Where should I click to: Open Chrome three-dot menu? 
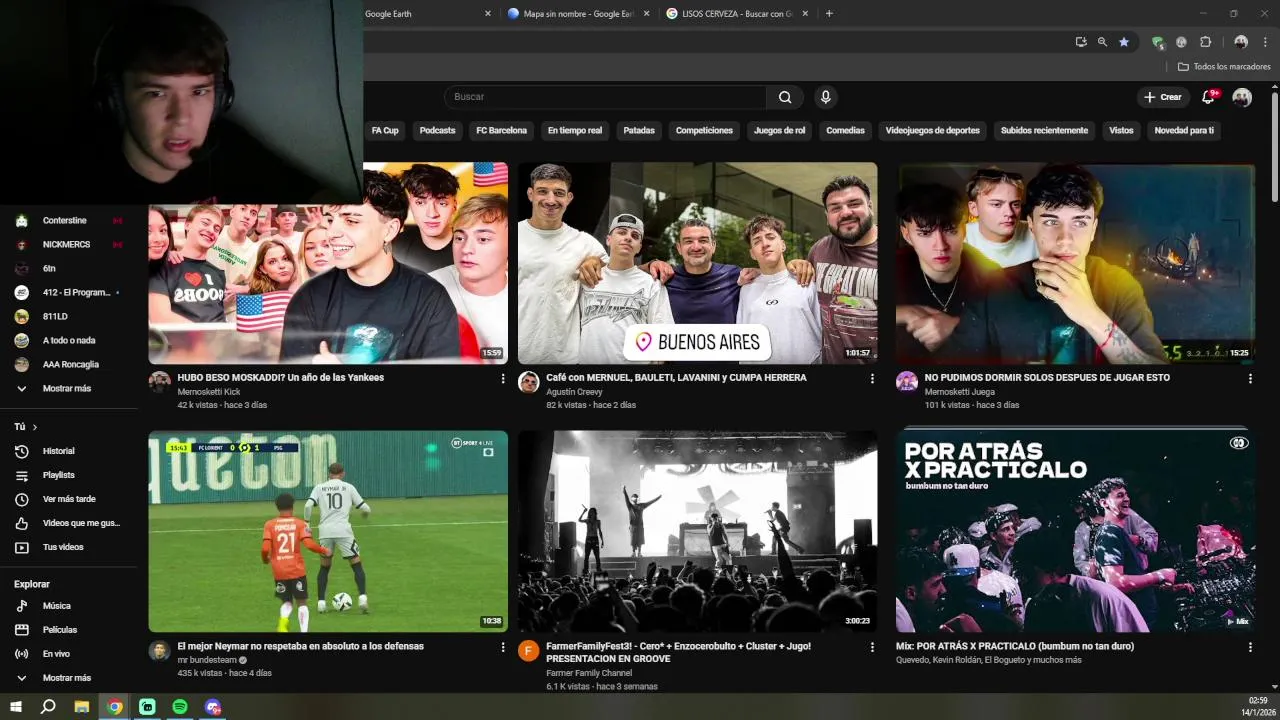1265,42
